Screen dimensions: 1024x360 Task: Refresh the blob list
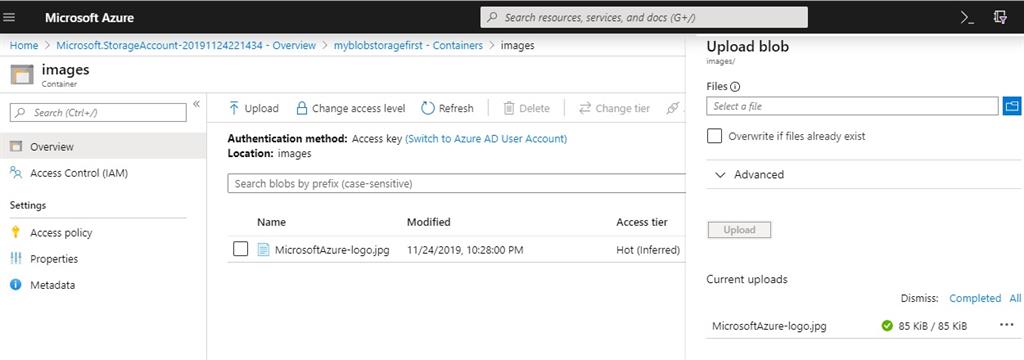(447, 108)
